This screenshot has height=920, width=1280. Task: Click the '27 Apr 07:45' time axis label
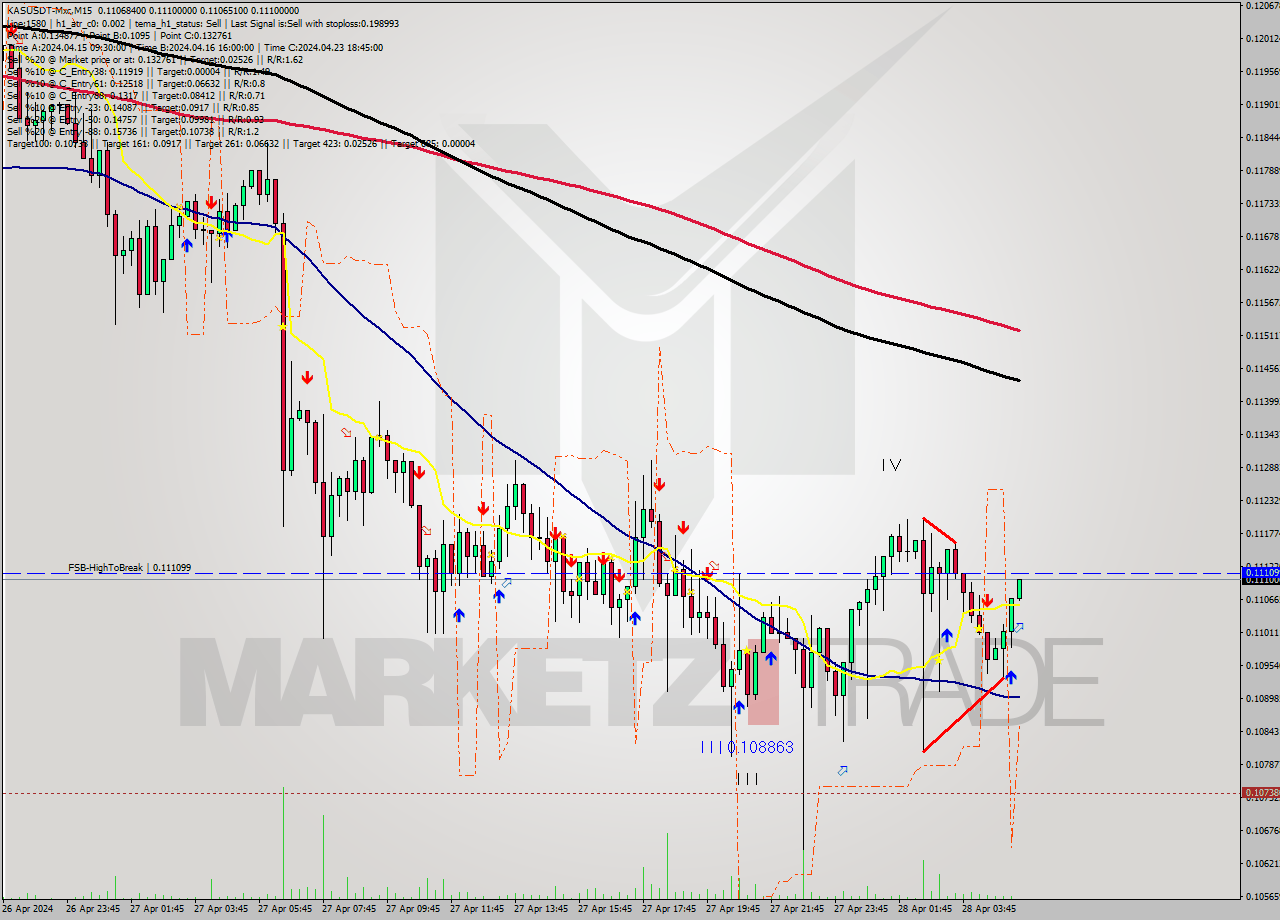pos(350,909)
